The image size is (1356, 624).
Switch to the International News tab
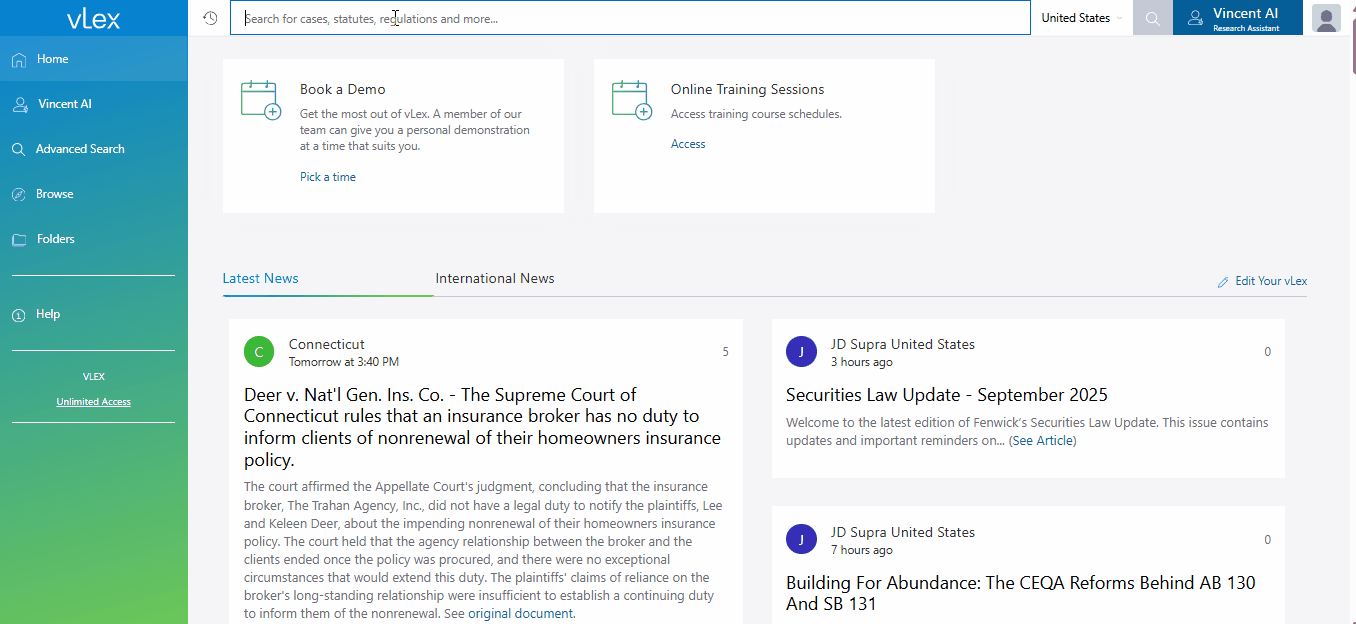coord(494,279)
